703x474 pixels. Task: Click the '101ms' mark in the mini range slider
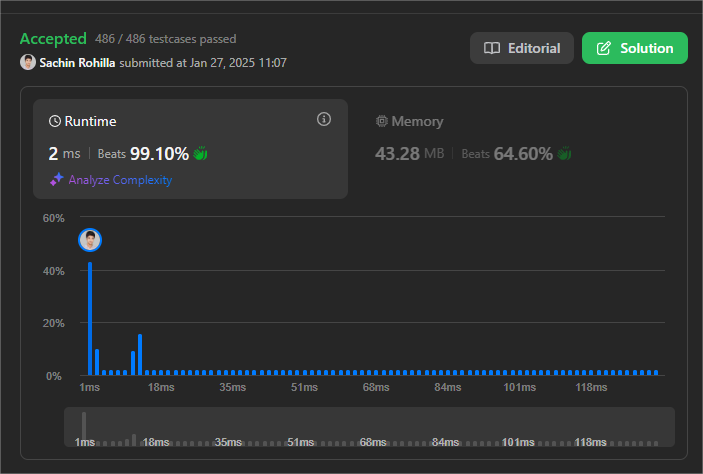518,442
